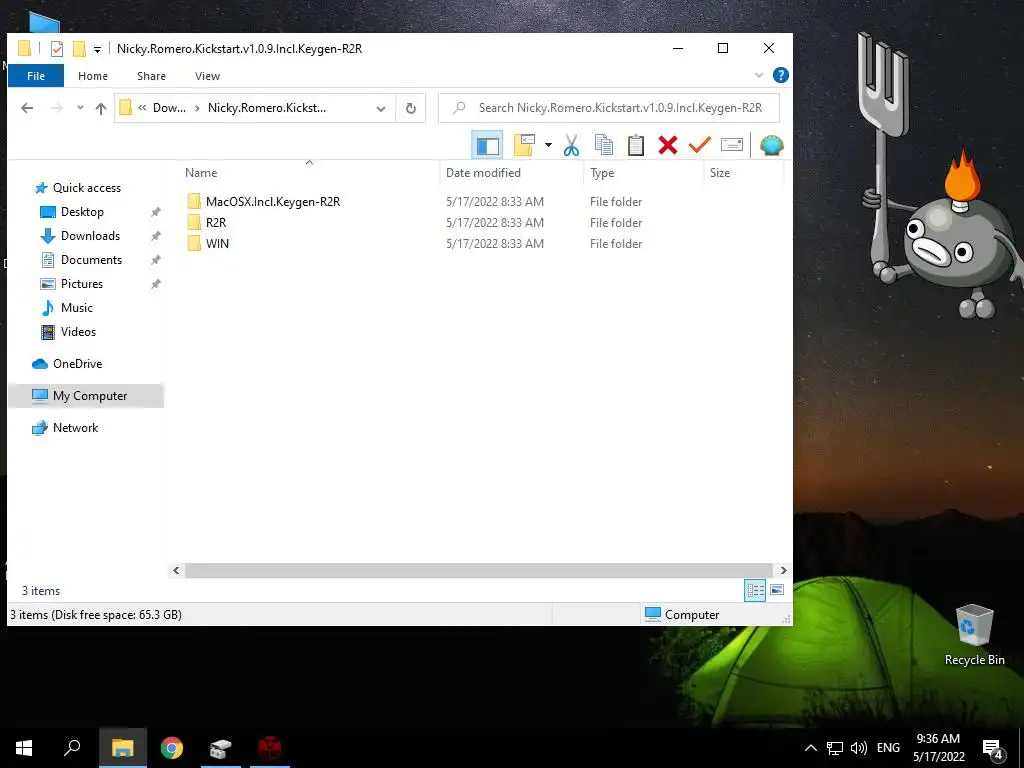Screen dimensions: 1024x768
Task: Open the Recycle Bin on desktop
Action: (974, 634)
